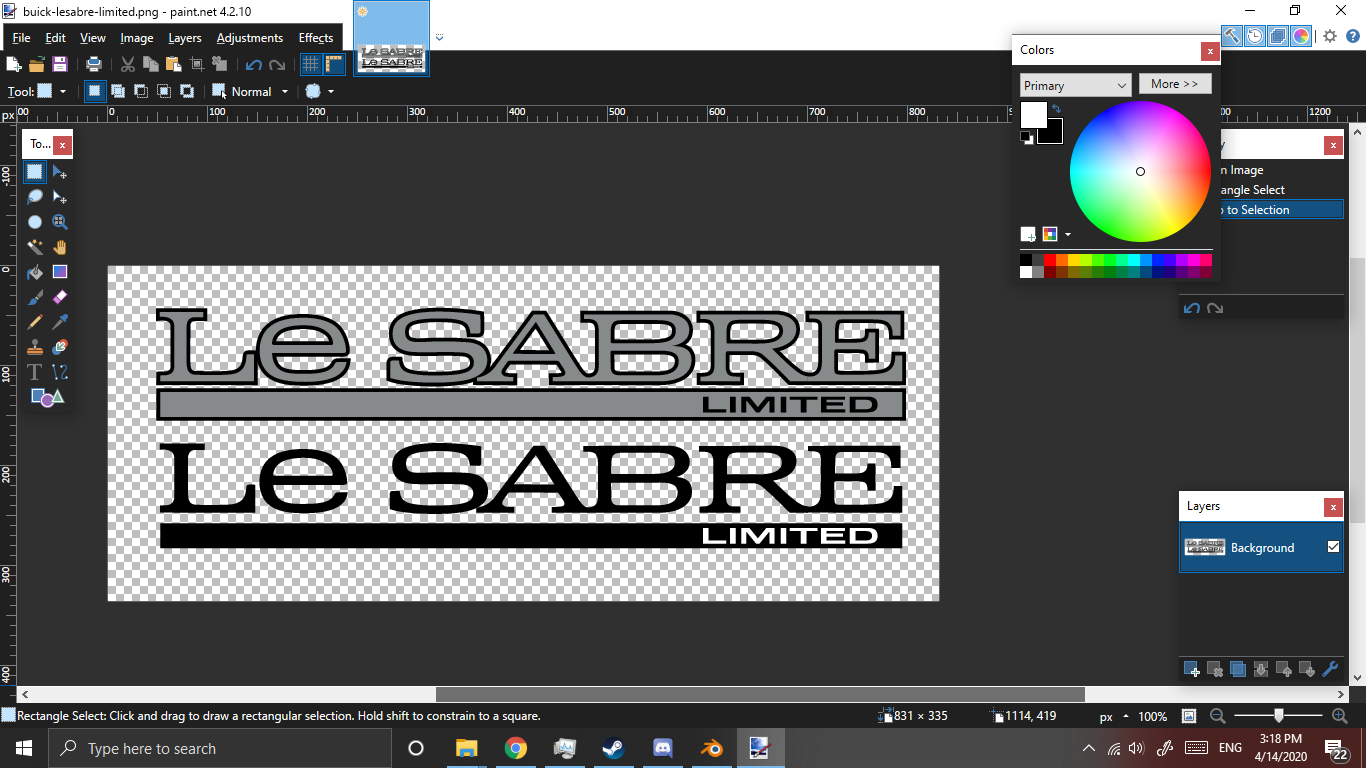Viewport: 1366px width, 768px height.
Task: Select the Paintbrush tool
Action: (x=35, y=297)
